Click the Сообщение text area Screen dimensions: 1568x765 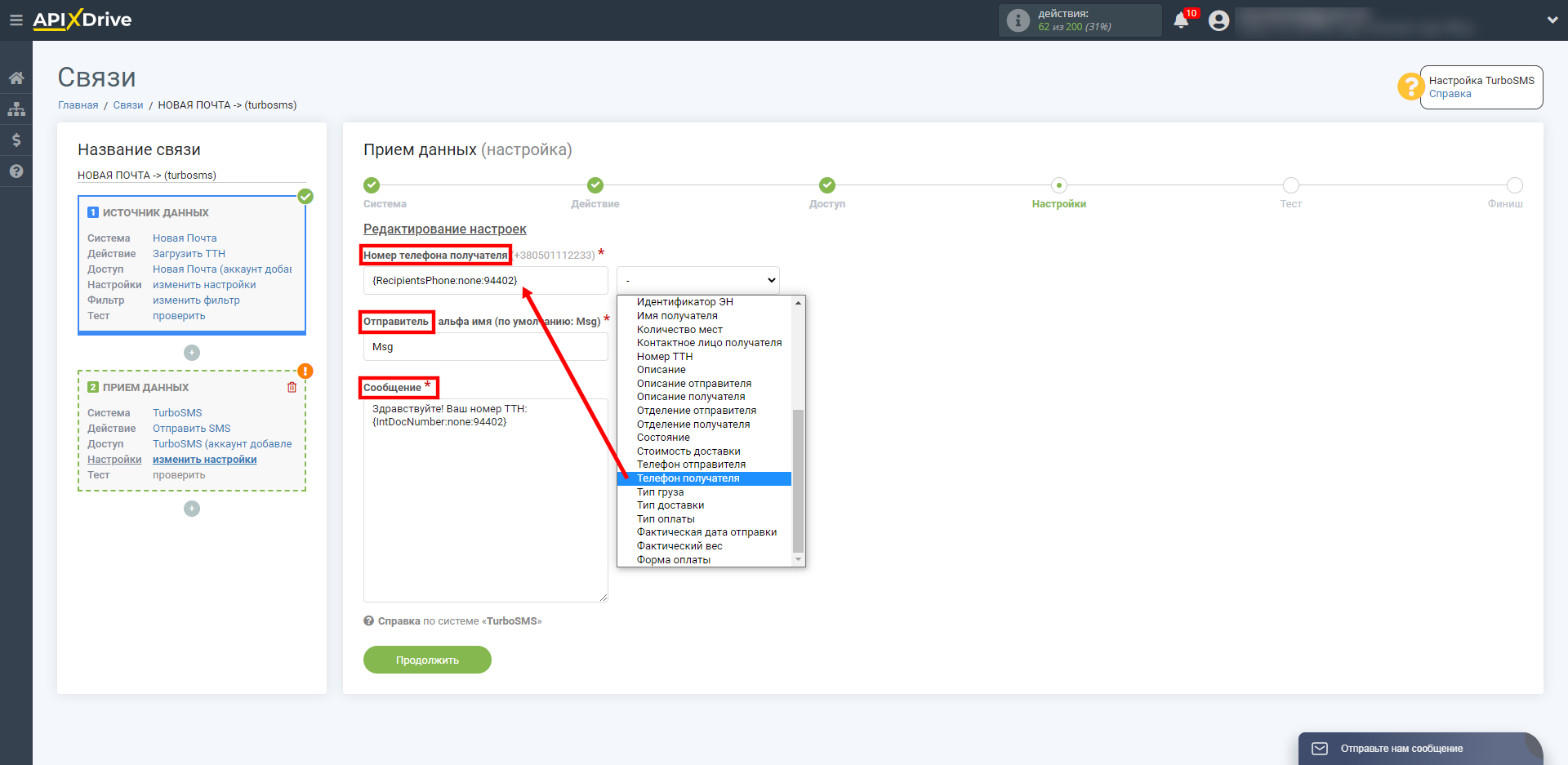point(486,500)
